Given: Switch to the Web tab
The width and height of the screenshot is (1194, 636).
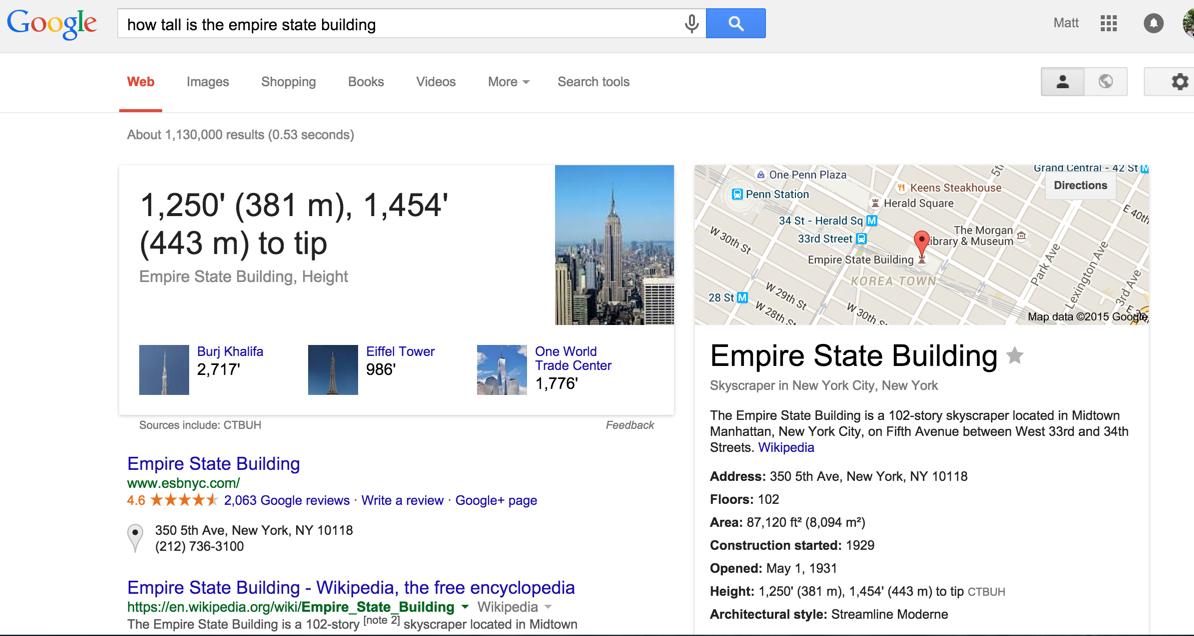Looking at the screenshot, I should [141, 81].
